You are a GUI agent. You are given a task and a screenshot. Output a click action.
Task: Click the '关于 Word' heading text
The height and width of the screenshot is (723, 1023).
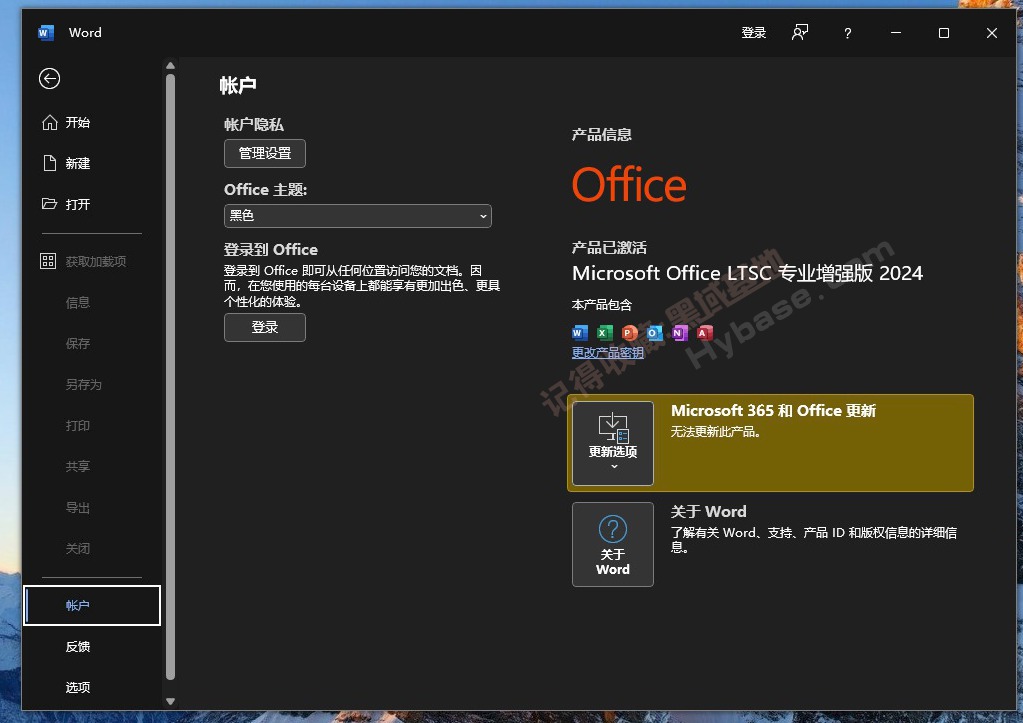coord(709,512)
